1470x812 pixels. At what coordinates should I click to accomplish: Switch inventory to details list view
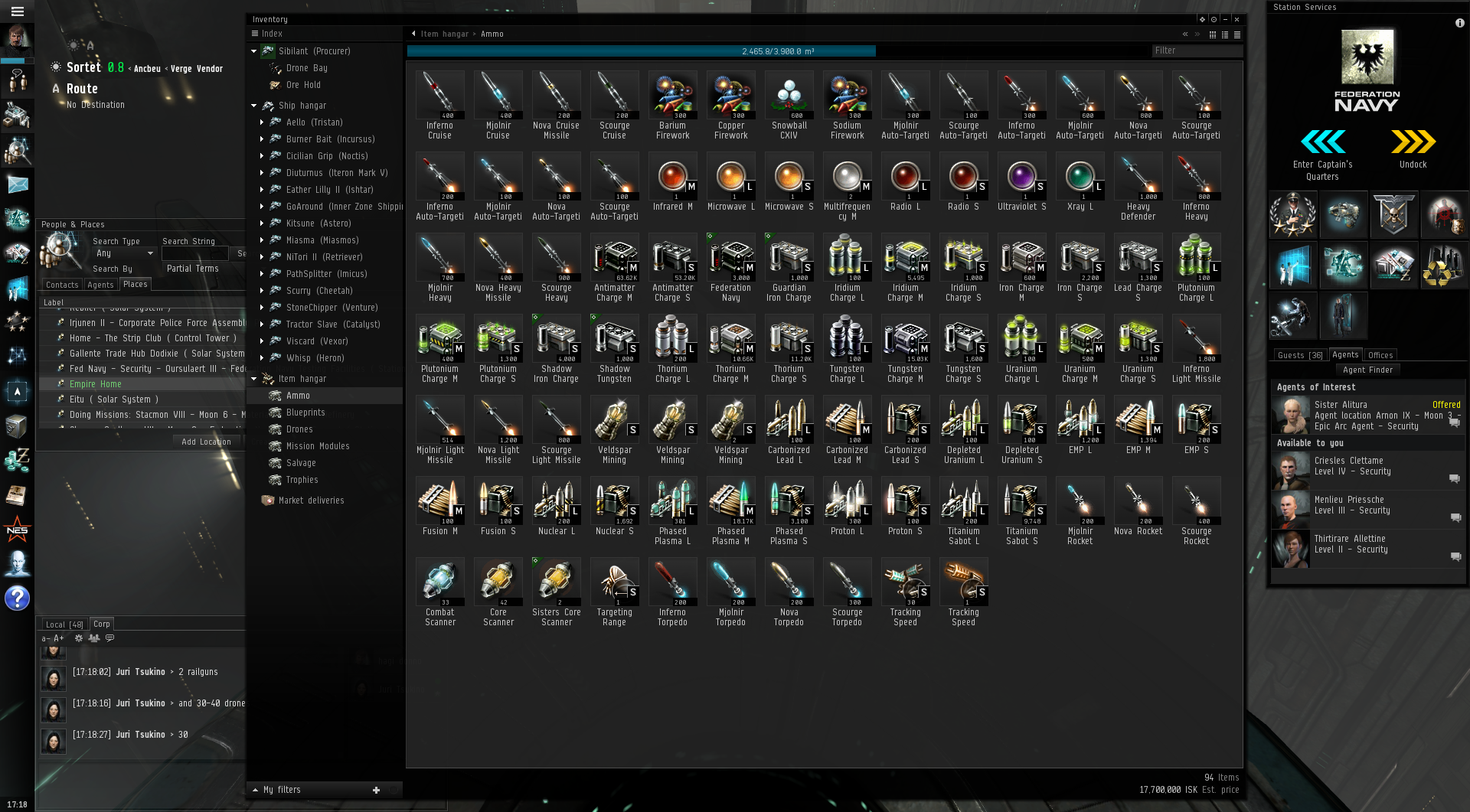[x=1225, y=34]
